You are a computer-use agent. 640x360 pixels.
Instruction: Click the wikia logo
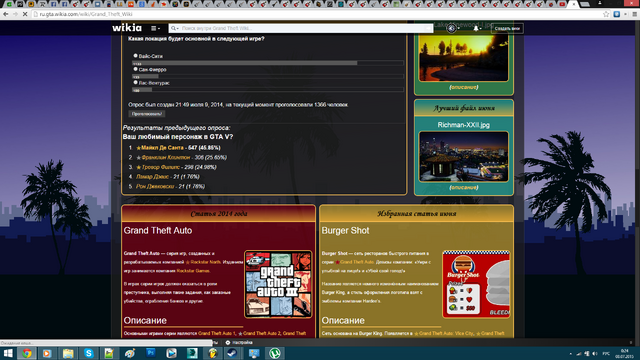pos(127,28)
